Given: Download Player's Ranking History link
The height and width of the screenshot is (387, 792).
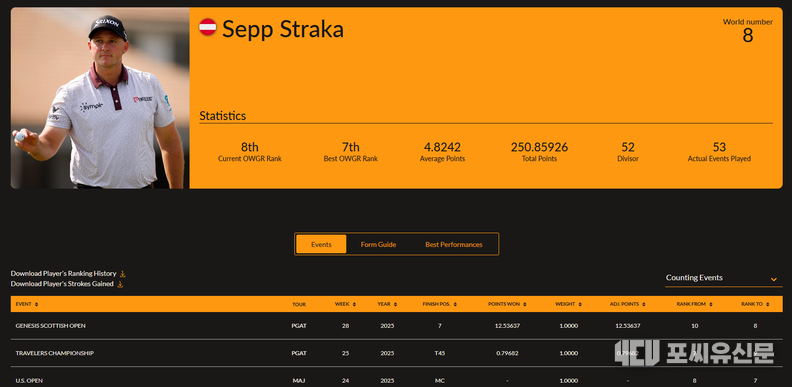Looking at the screenshot, I should click(x=64, y=273).
